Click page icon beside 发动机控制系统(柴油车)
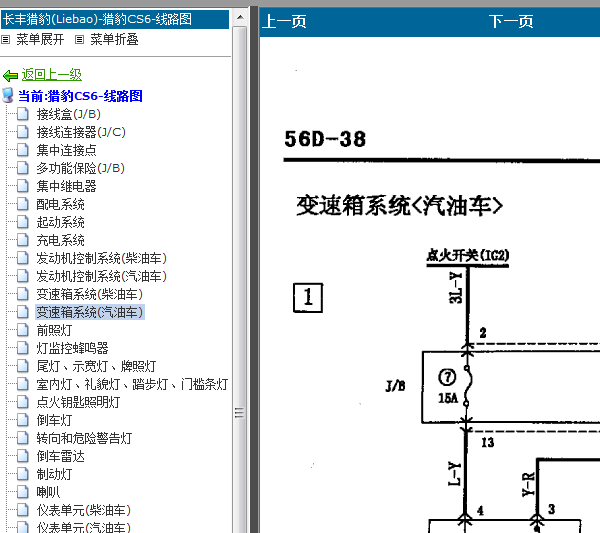The width and height of the screenshot is (600, 533). click(x=23, y=258)
